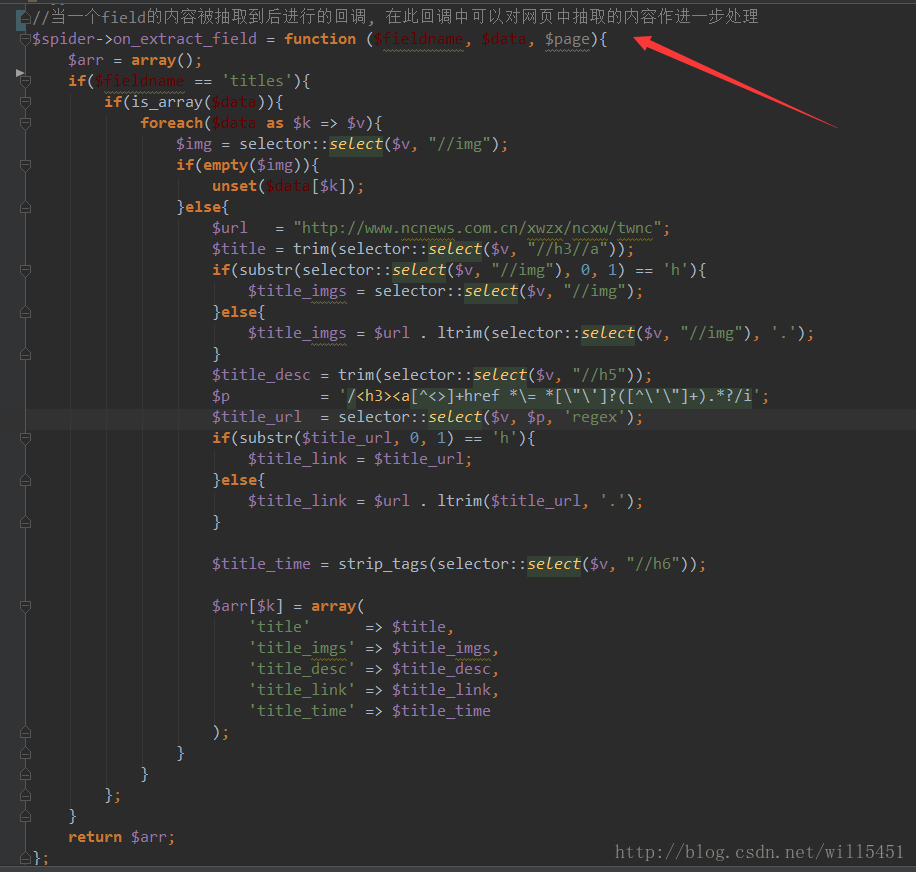The image size is (916, 872).
Task: Collapse the $arr[$k] = array( declaration
Action: [x=25, y=606]
